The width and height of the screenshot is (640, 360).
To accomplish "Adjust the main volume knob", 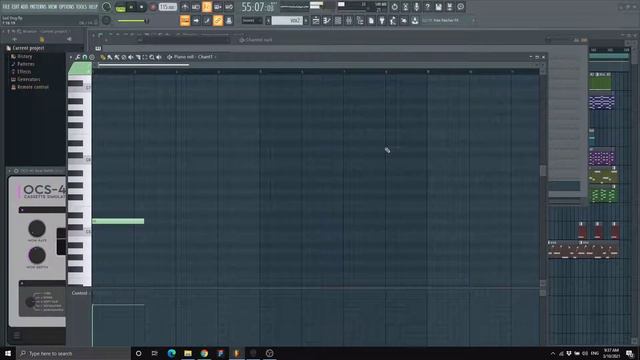I will 107,7.
